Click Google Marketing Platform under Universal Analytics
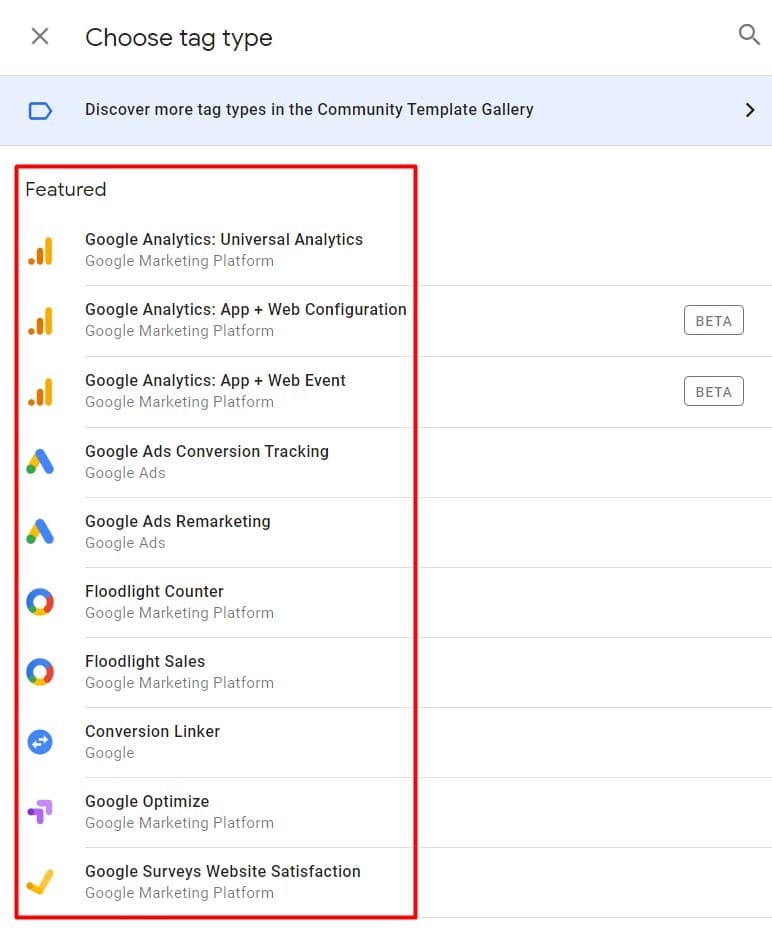Image resolution: width=772 pixels, height=932 pixels. [x=179, y=261]
